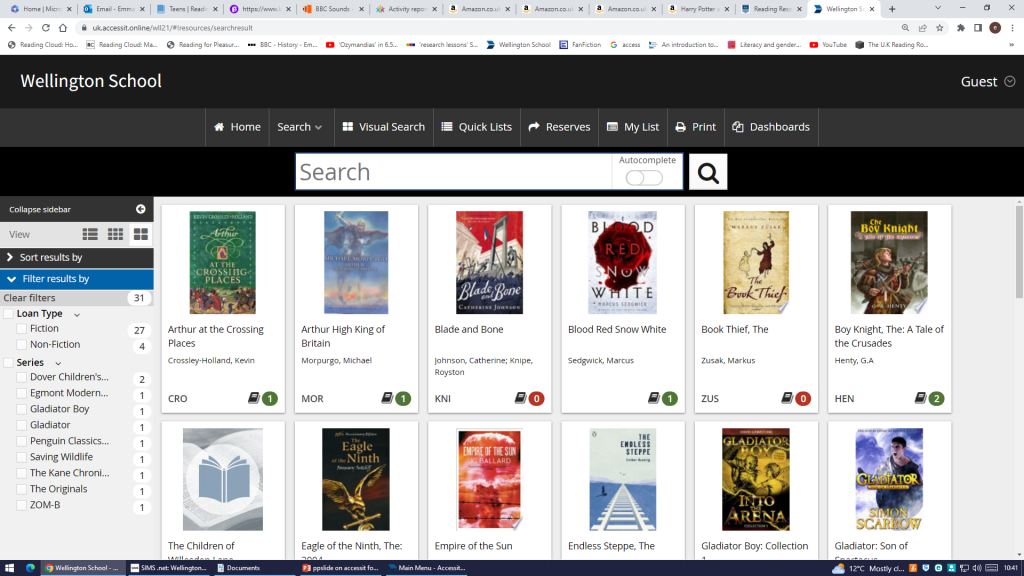The height and width of the screenshot is (576, 1024).
Task: Click the browser address bar URL
Action: coord(172,28)
